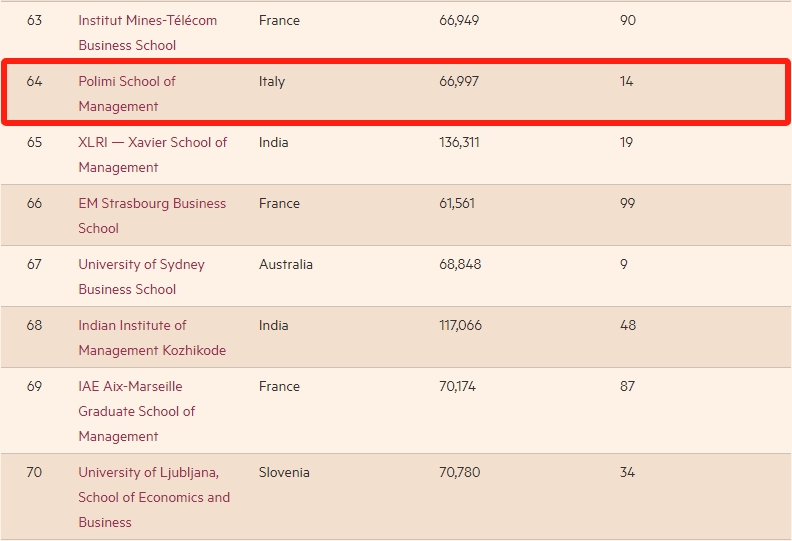Viewport: 792px width, 541px height.
Task: Select value 99 in EM Strasbourg row
Action: 627,203
